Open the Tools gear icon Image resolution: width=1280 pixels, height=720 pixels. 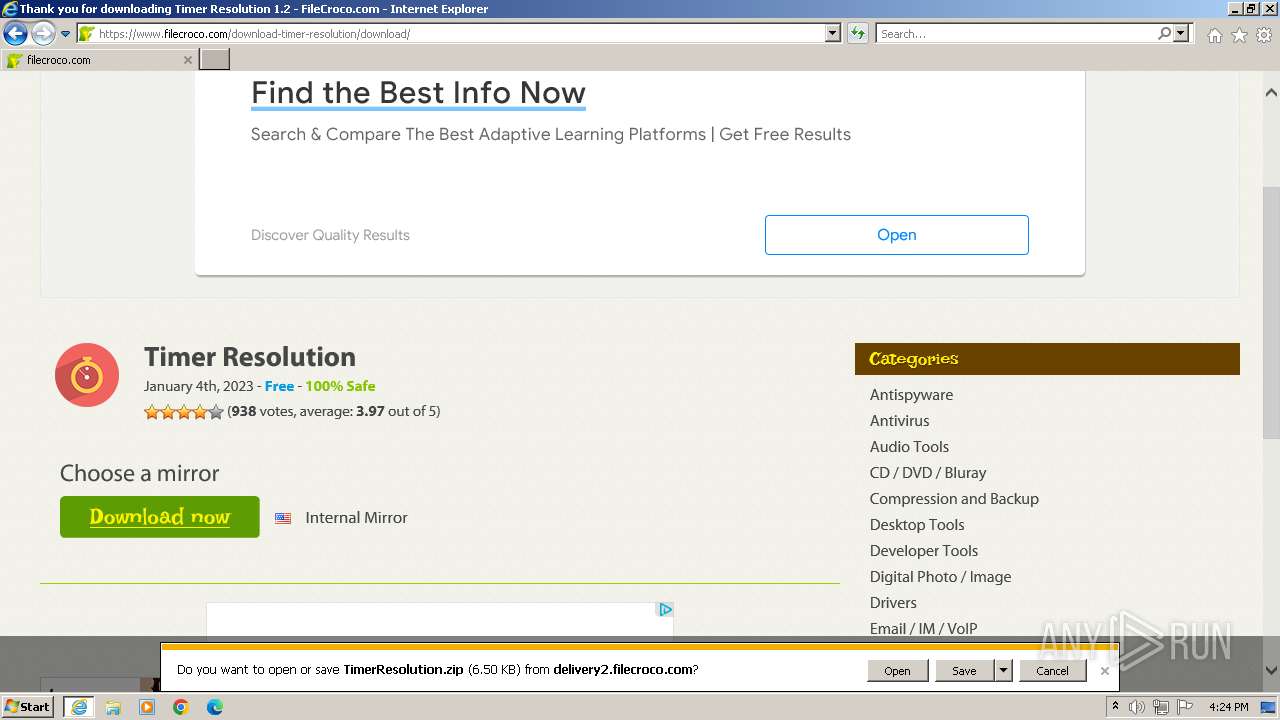[x=1264, y=35]
